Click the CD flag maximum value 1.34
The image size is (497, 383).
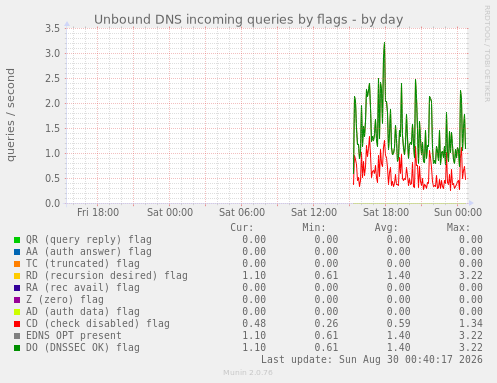coord(471,324)
